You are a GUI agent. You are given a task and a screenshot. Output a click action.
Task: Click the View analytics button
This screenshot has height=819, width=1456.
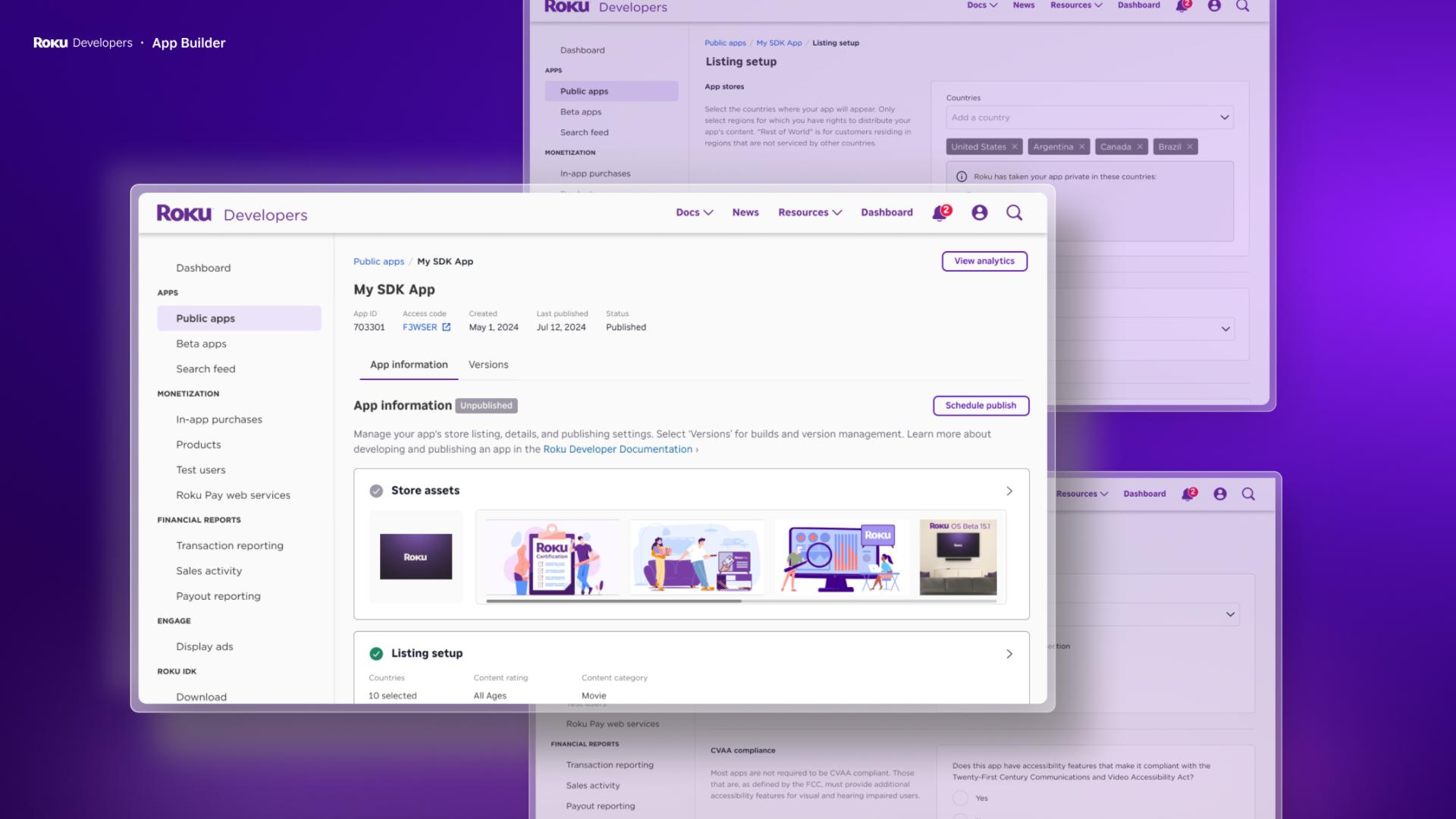click(x=984, y=262)
